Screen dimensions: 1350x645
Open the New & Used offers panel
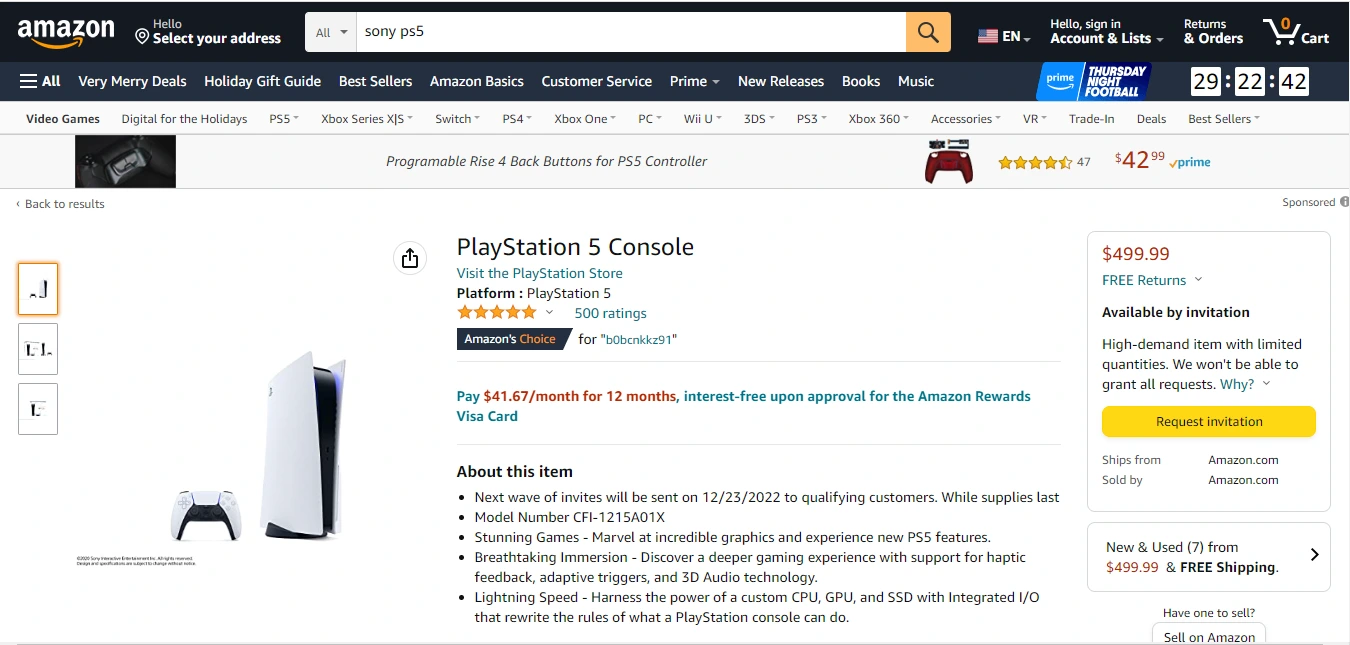[1208, 557]
